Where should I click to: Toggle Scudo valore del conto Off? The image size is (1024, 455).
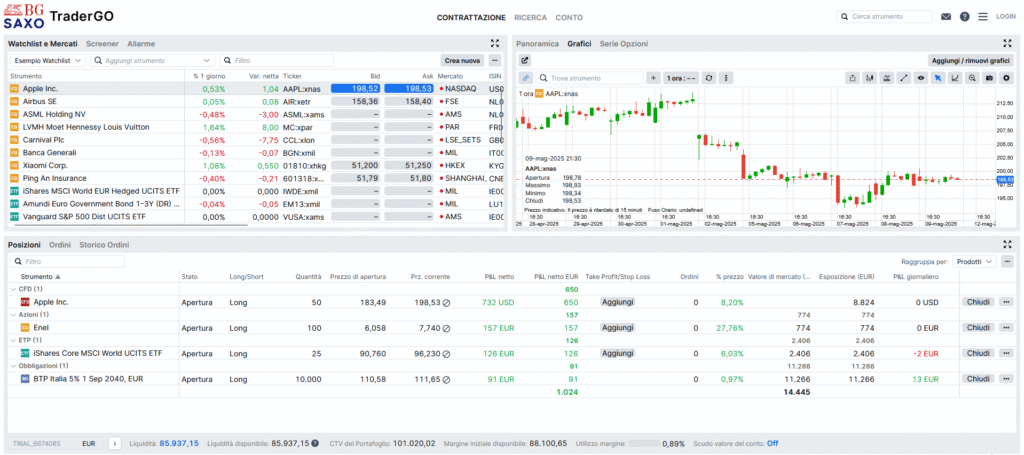pyautogui.click(x=772, y=444)
